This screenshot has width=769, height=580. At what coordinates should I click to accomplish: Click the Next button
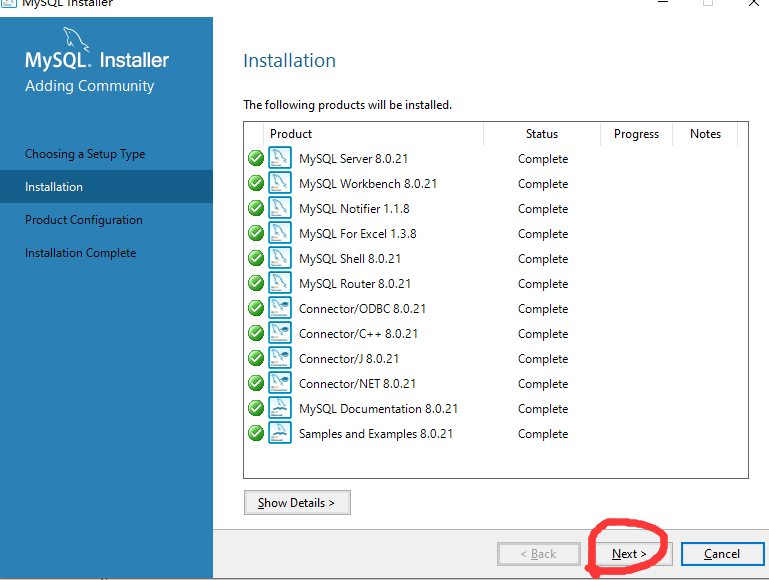click(x=629, y=554)
